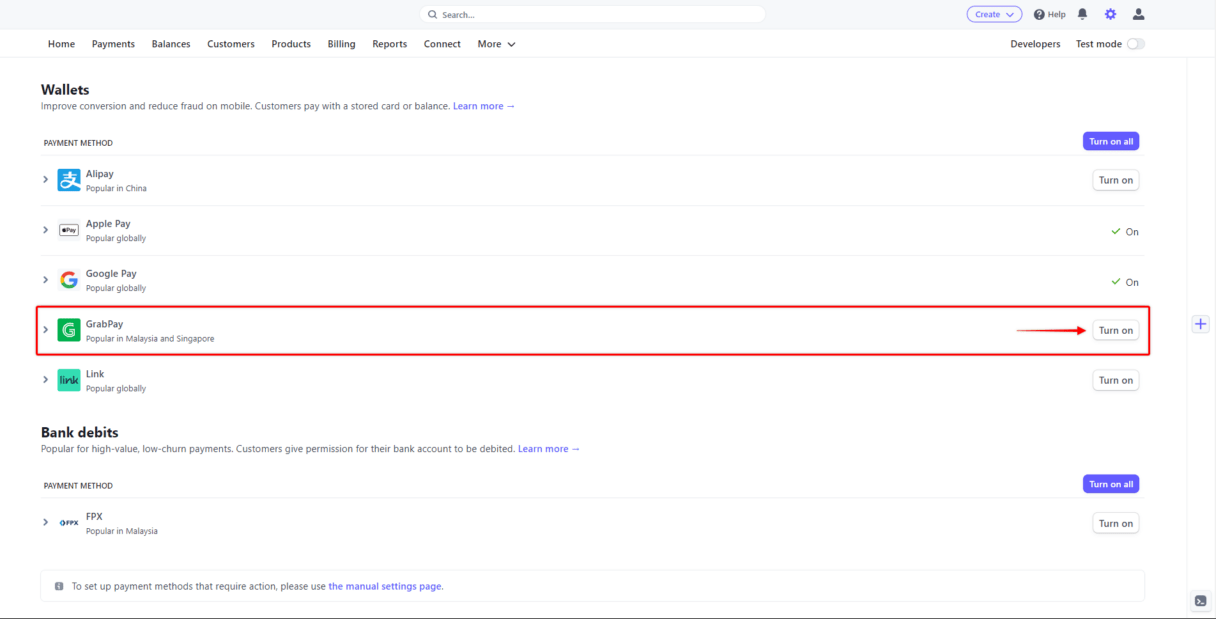Open the Reports tab
1216x619 pixels.
(389, 44)
